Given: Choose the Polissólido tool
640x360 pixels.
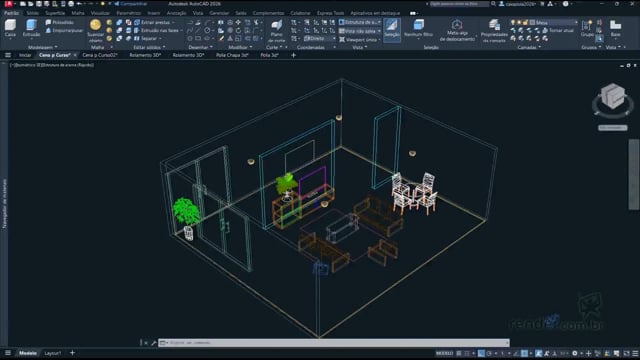Looking at the screenshot, I should click(x=60, y=22).
